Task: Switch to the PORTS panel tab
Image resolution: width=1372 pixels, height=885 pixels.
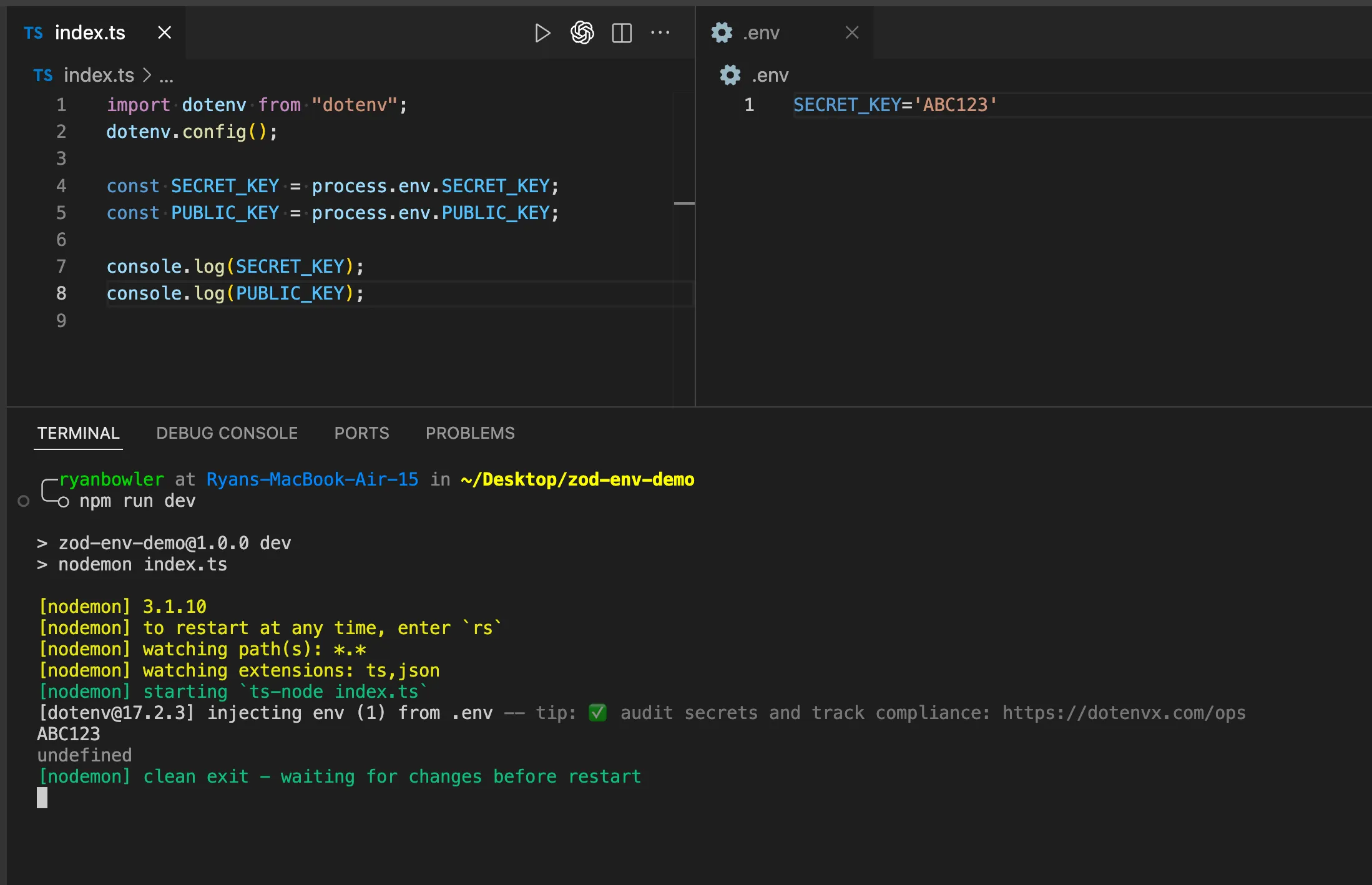Action: pyautogui.click(x=361, y=433)
